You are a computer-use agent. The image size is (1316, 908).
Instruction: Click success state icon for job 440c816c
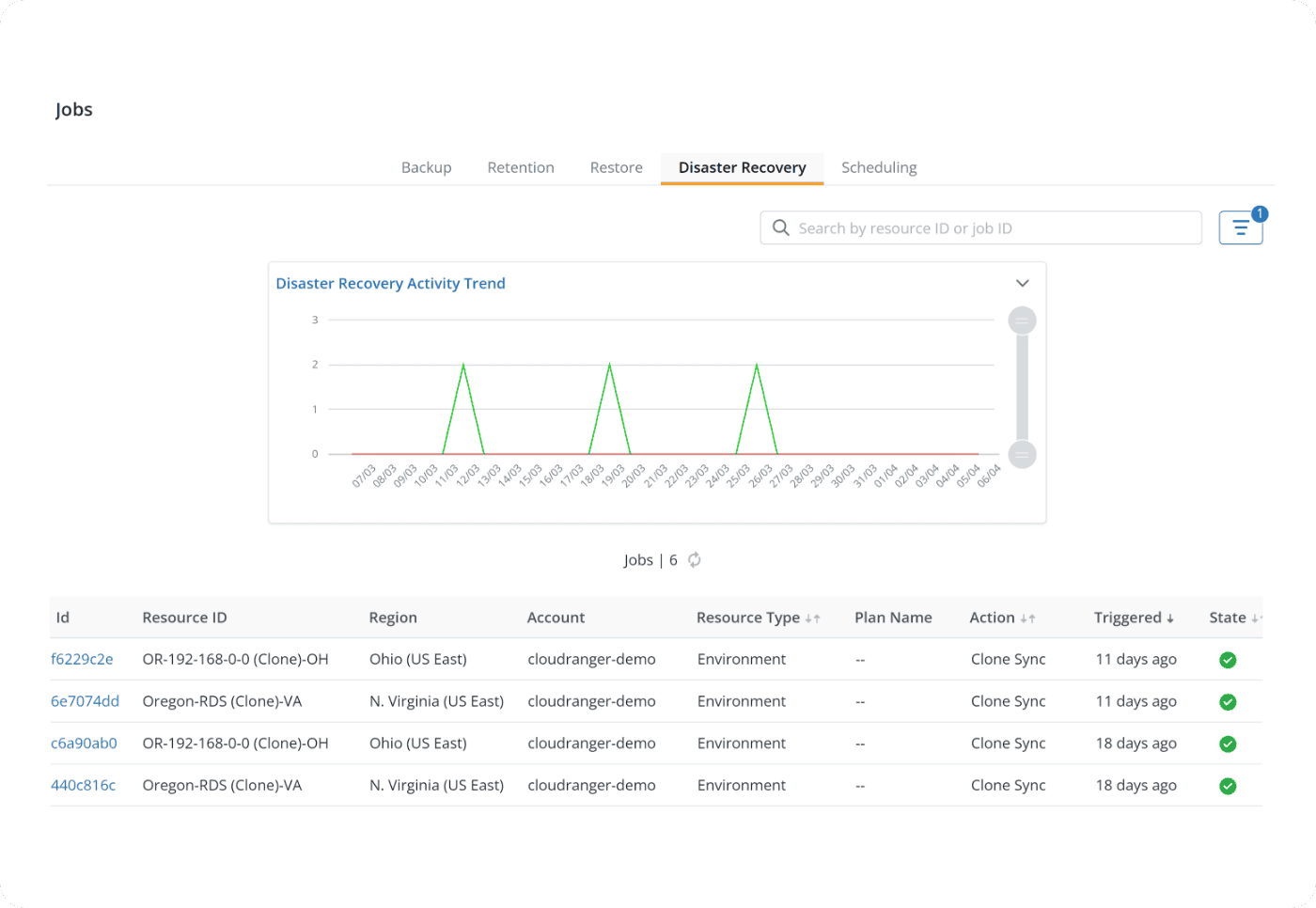click(x=1228, y=786)
